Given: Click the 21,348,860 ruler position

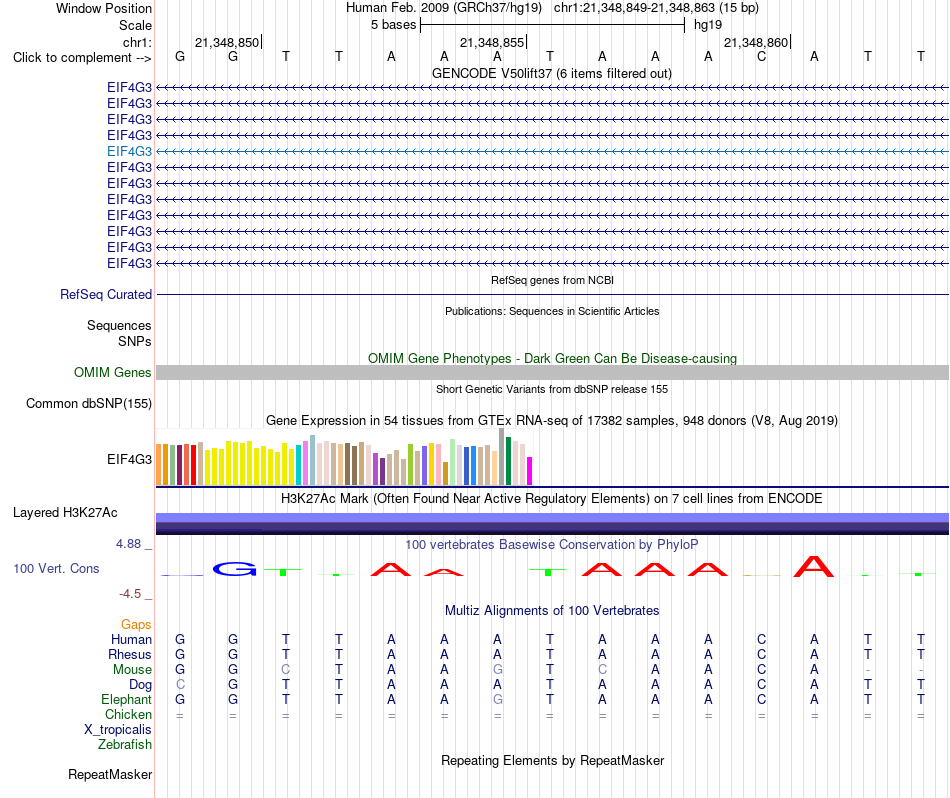Looking at the screenshot, I should 756,42.
